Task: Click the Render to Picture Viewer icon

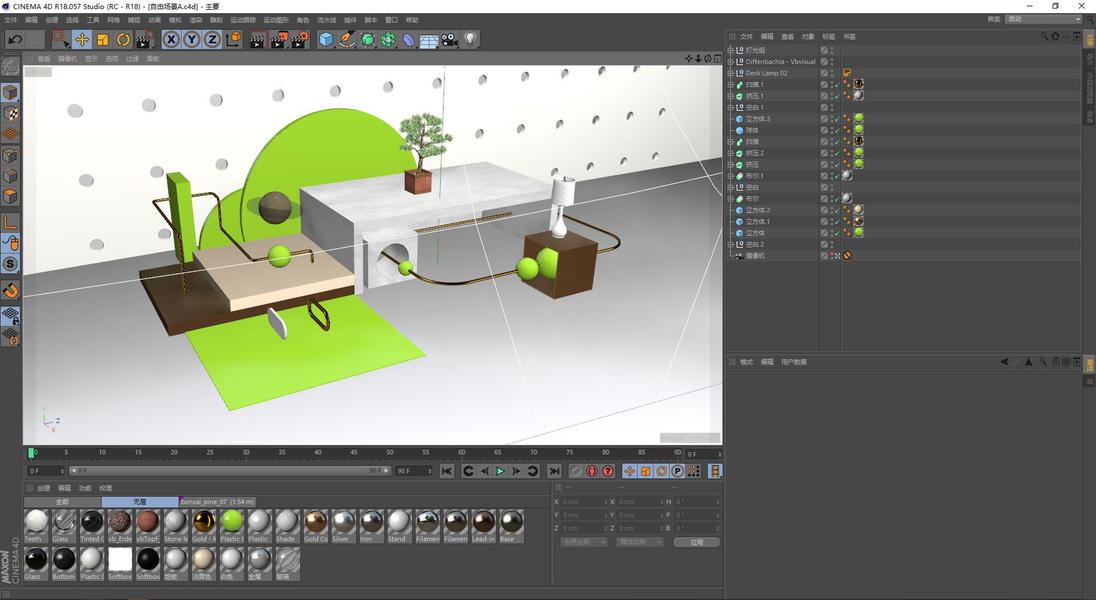Action: [x=278, y=40]
